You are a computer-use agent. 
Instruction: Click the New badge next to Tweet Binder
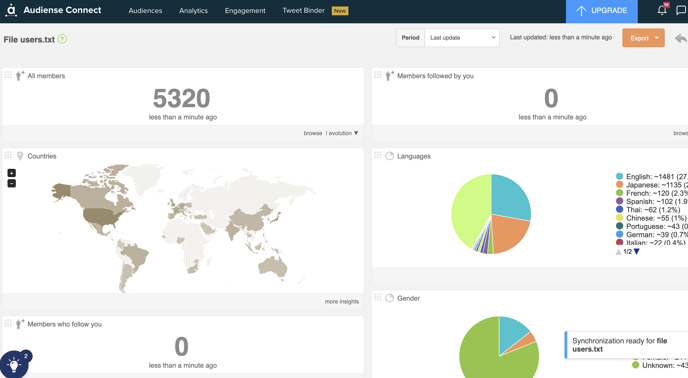(x=340, y=11)
